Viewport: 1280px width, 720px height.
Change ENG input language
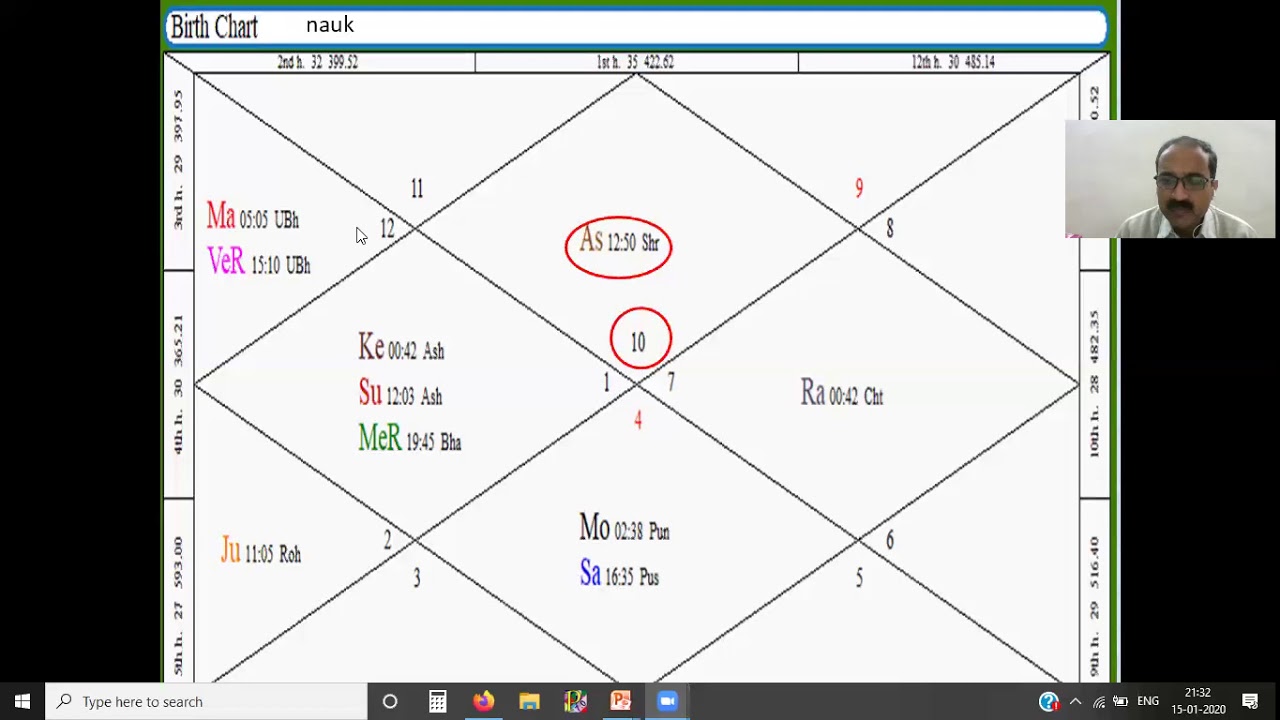1148,701
